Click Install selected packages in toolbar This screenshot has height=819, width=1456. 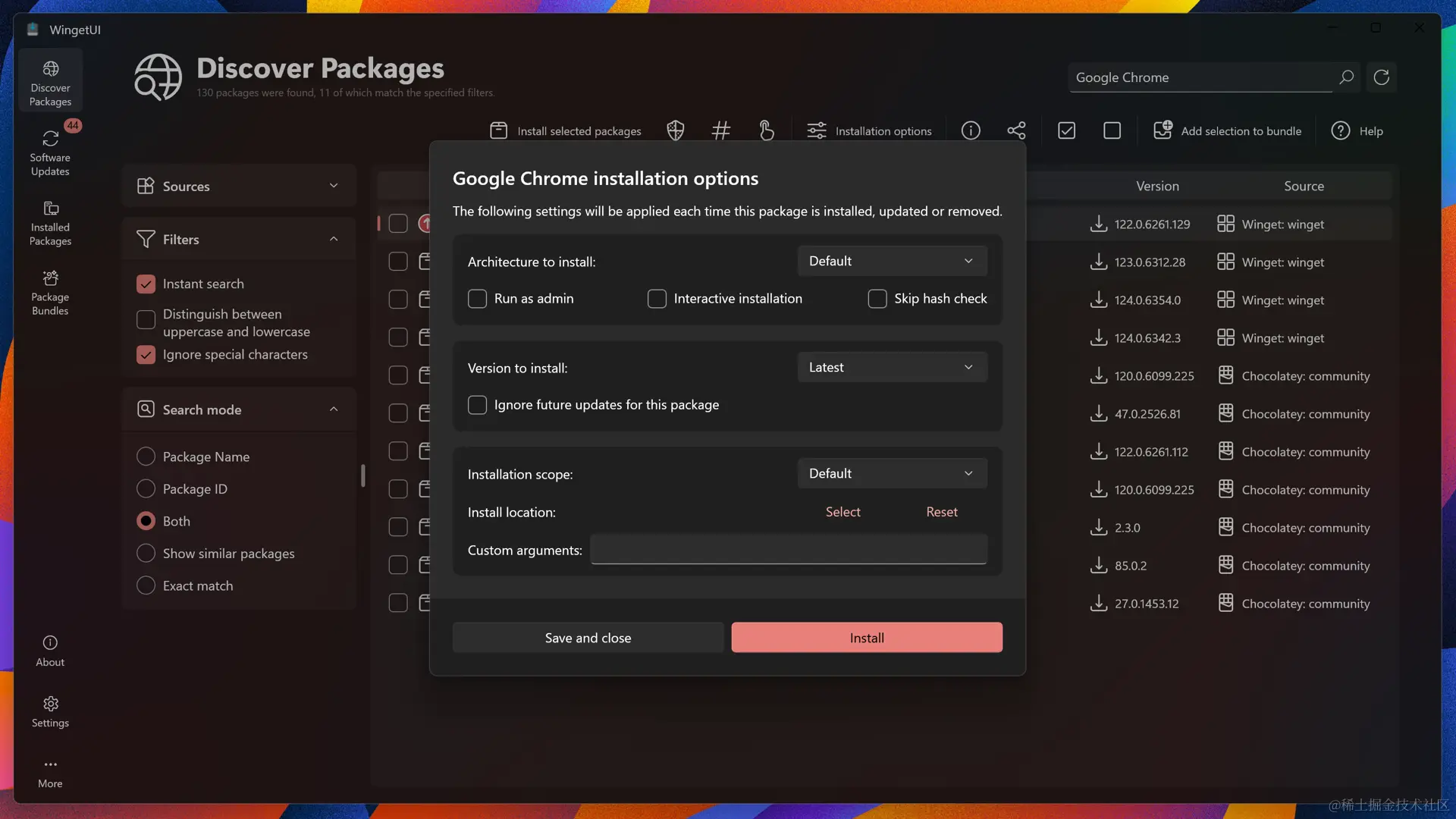(x=566, y=130)
